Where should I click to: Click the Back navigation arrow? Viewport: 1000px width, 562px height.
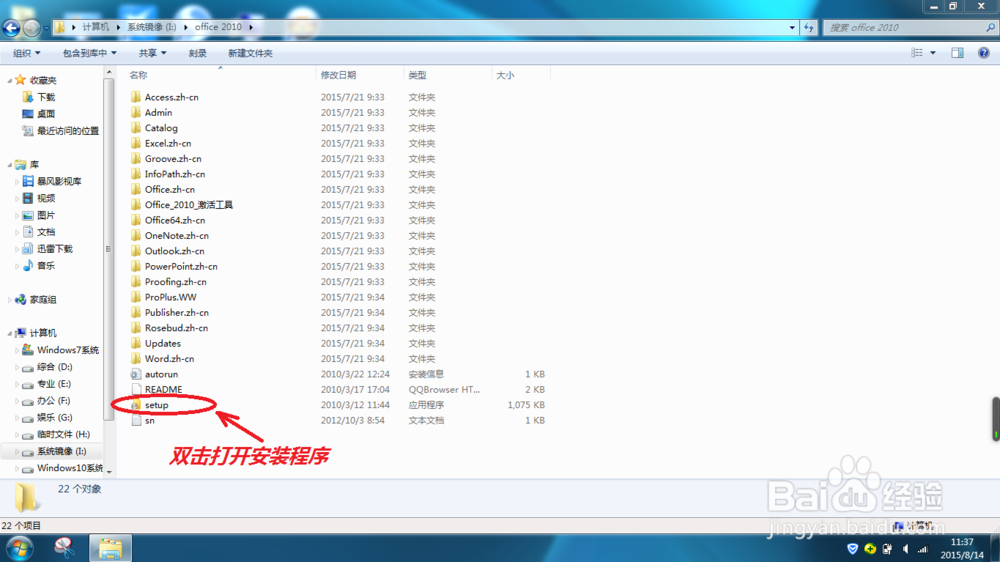click(11, 27)
